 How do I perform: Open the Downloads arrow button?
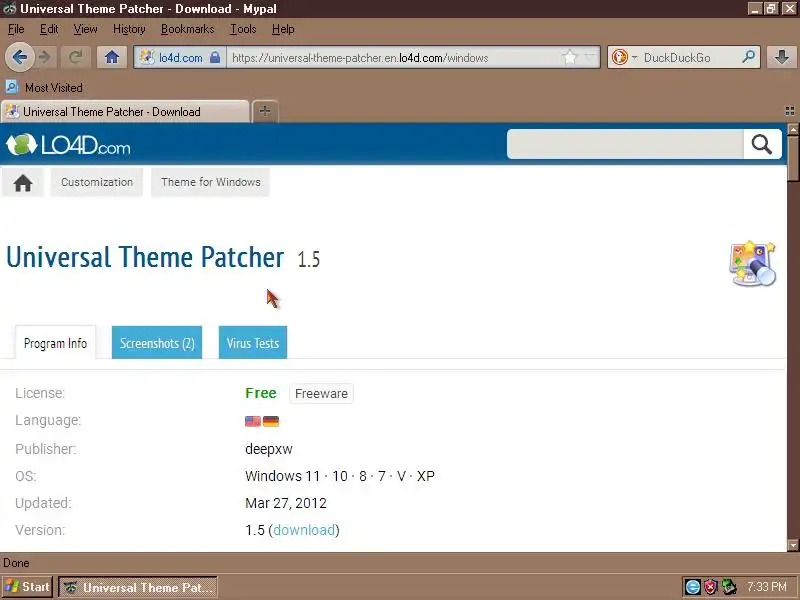(782, 57)
